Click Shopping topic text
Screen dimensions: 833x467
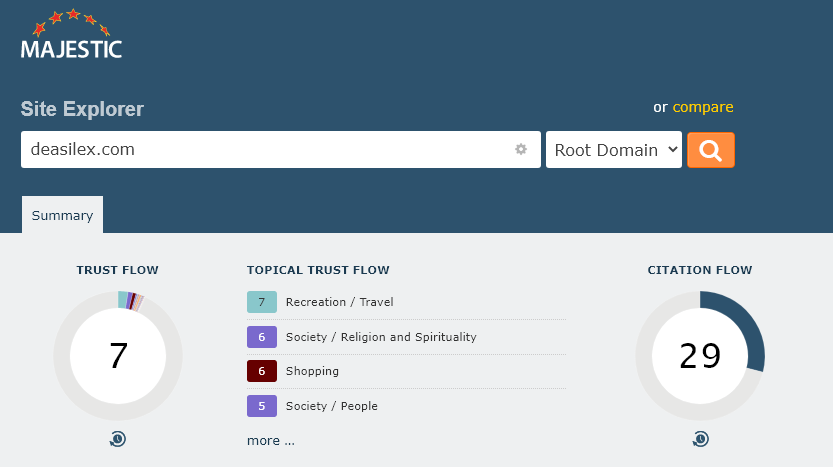click(312, 371)
